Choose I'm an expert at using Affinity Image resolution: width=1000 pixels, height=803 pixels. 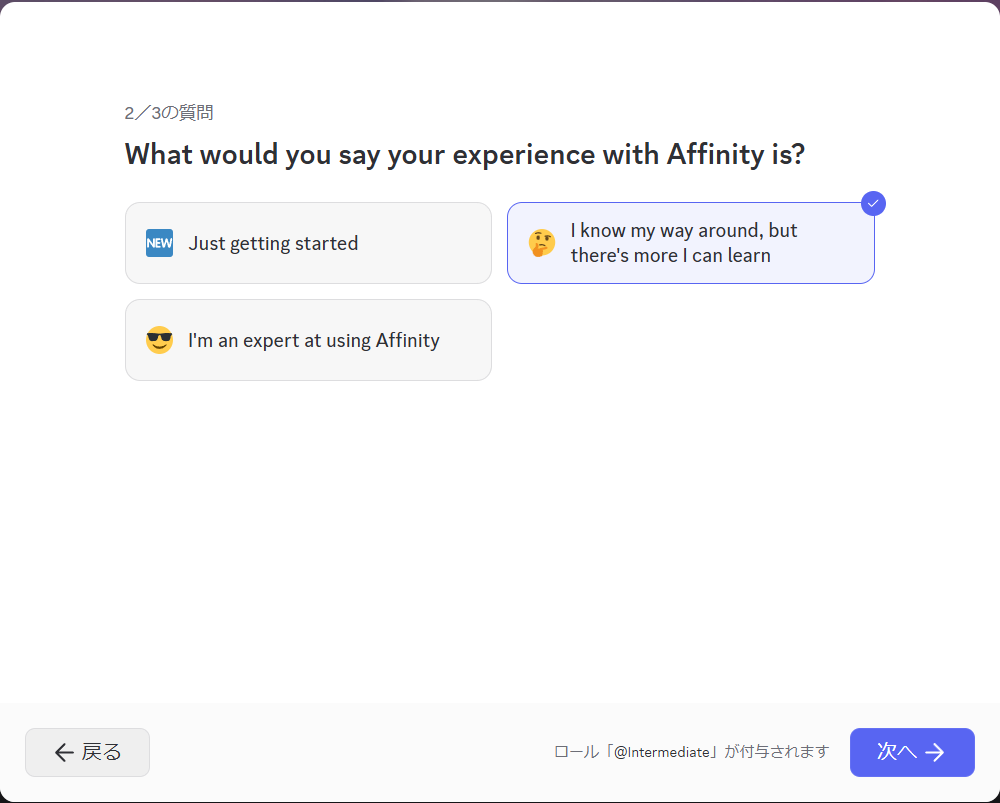(x=308, y=340)
